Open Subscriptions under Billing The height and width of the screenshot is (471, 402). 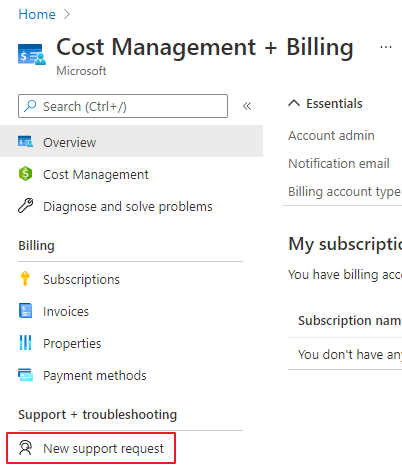click(x=81, y=279)
